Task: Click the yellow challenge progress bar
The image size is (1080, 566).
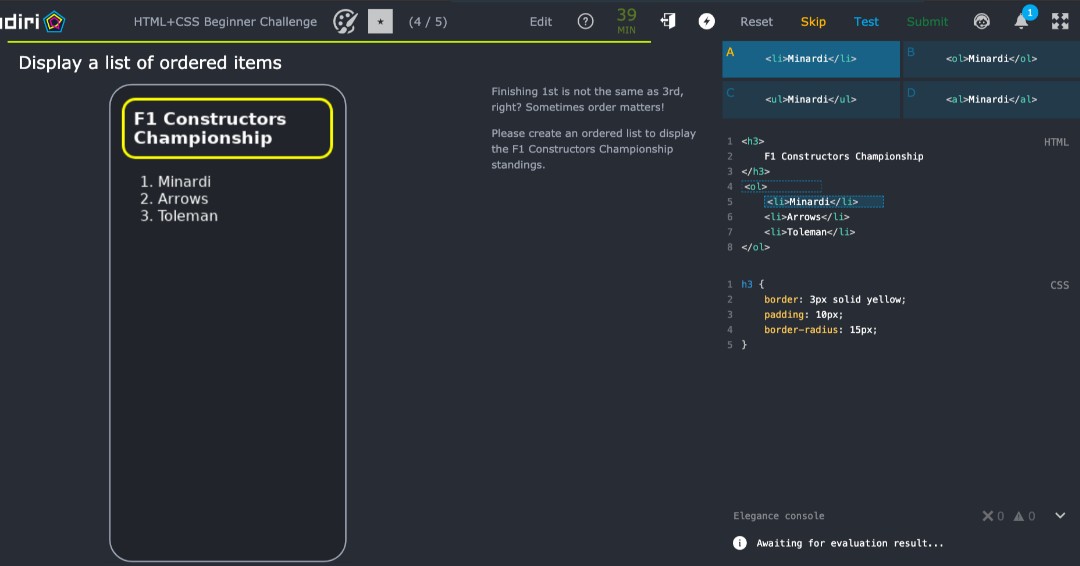Action: coord(329,42)
